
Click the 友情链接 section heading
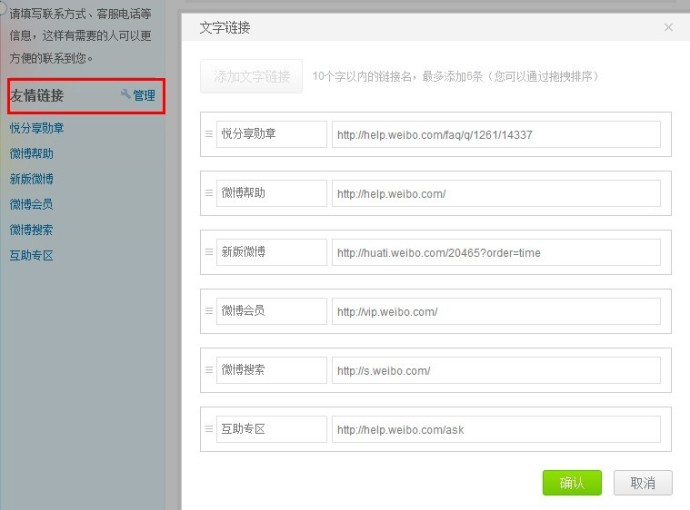(x=37, y=95)
